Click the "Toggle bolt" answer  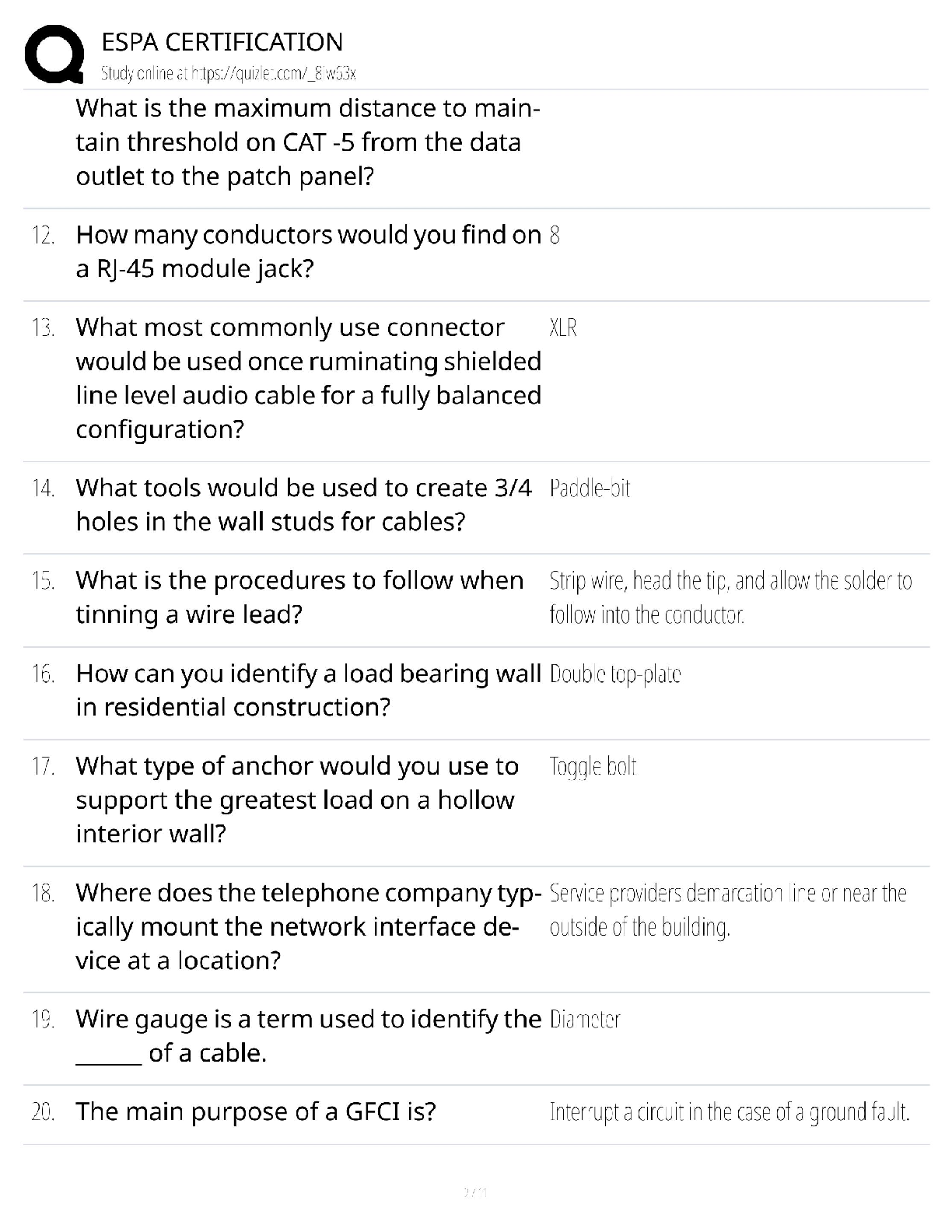pyautogui.click(x=593, y=767)
